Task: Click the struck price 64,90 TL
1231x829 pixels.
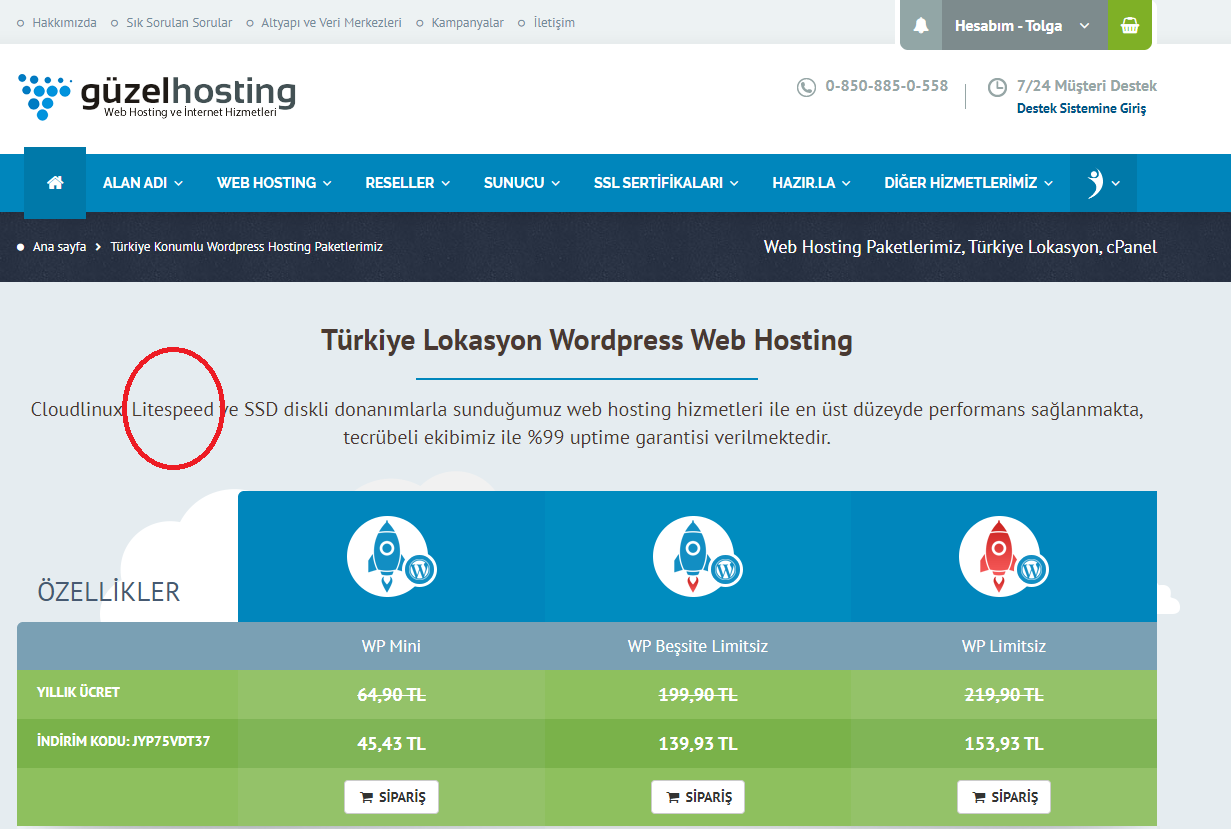Action: [392, 695]
